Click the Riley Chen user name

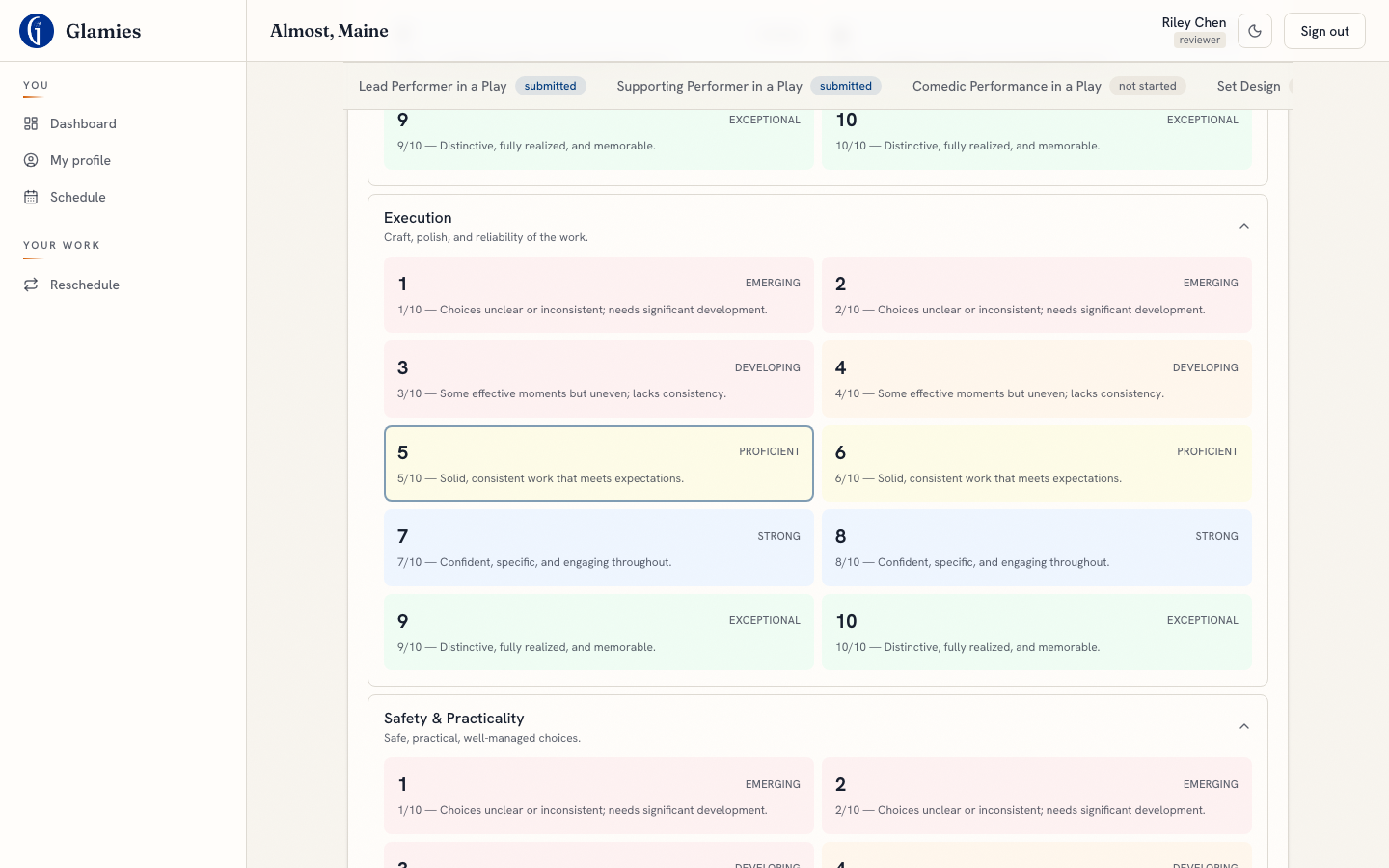1194,22
